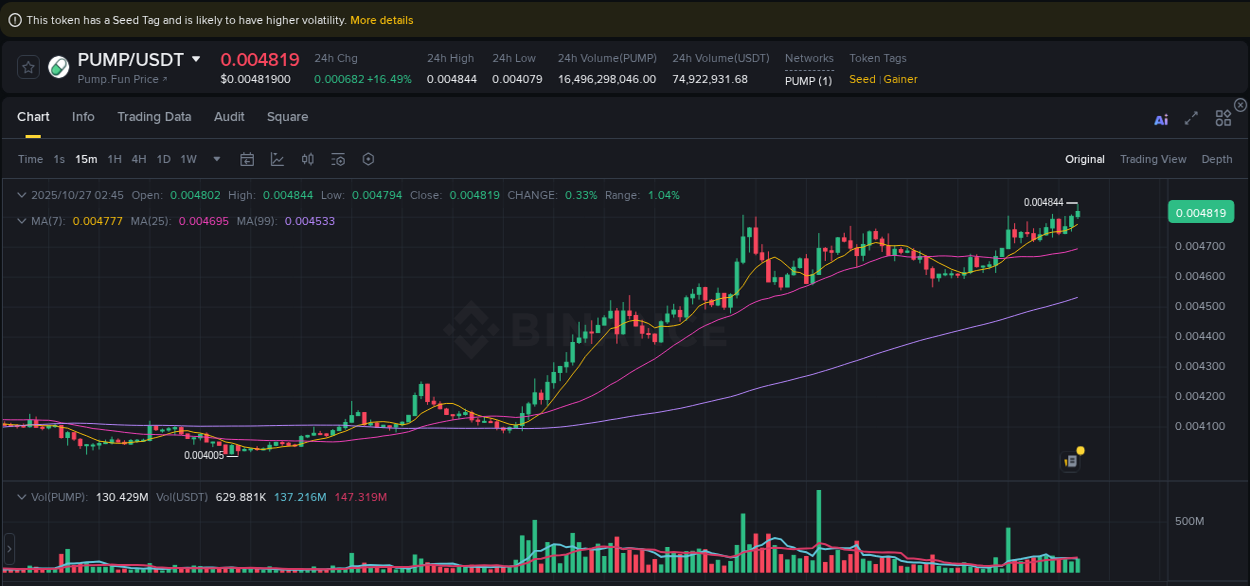Select the 15m timeframe

click(x=85, y=159)
